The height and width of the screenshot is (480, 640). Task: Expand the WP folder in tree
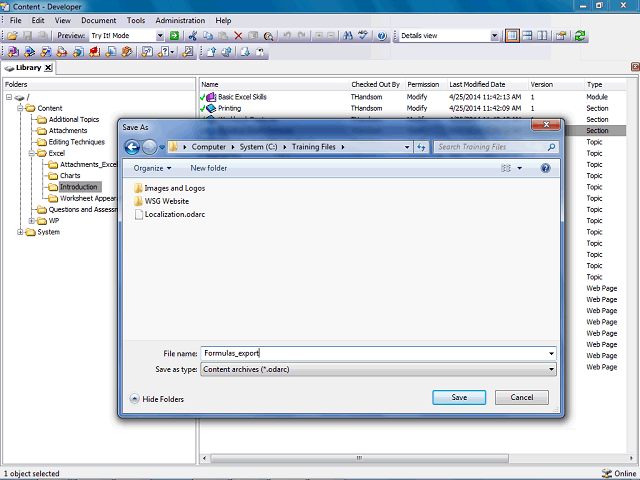coord(31,221)
